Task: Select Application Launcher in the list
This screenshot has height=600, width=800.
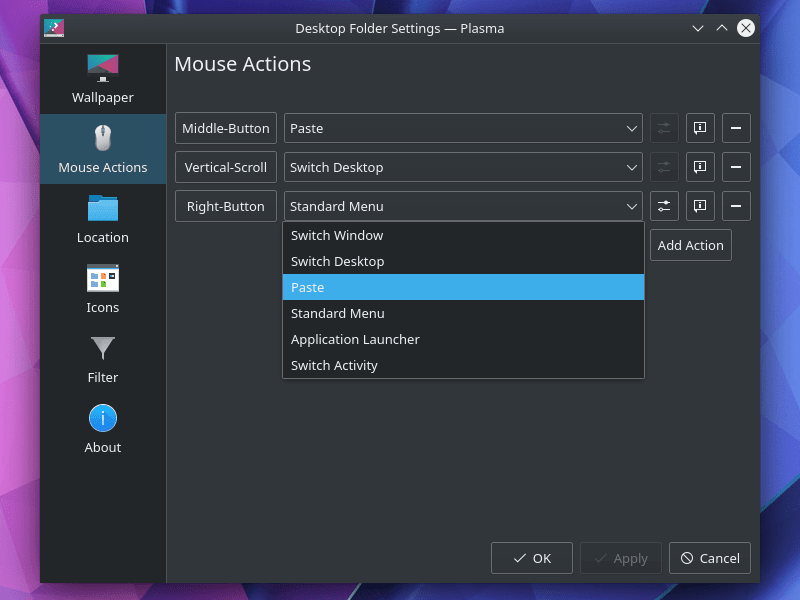Action: (x=463, y=340)
